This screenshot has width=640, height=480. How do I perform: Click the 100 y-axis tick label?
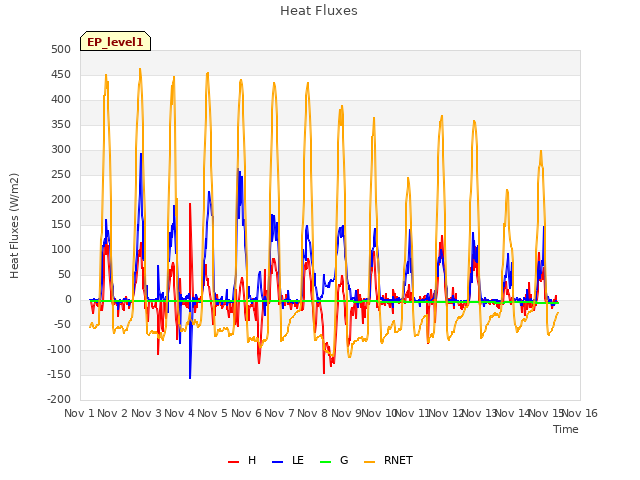[x=61, y=250]
